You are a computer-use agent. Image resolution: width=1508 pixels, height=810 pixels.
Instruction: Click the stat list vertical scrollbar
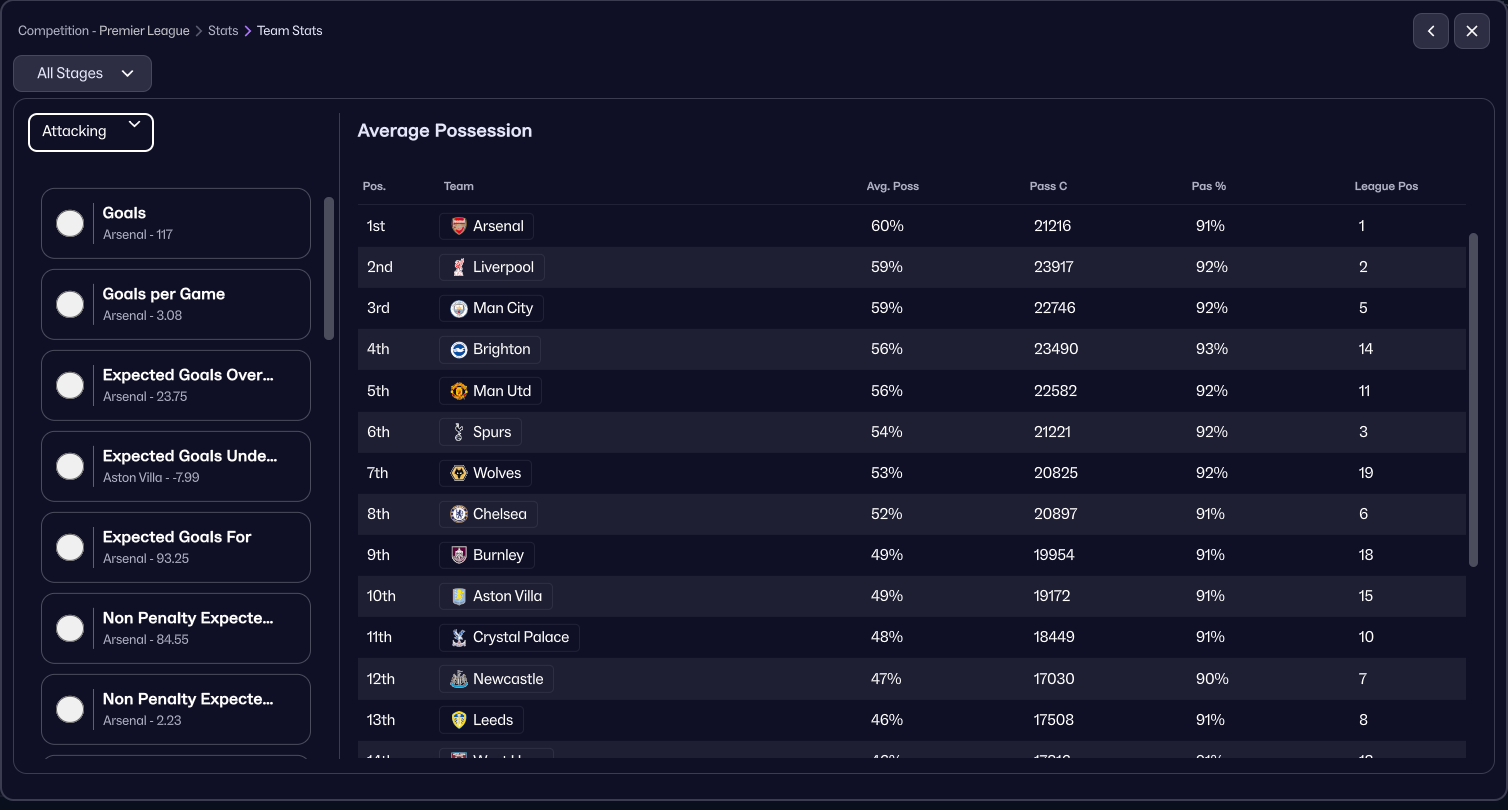(329, 268)
